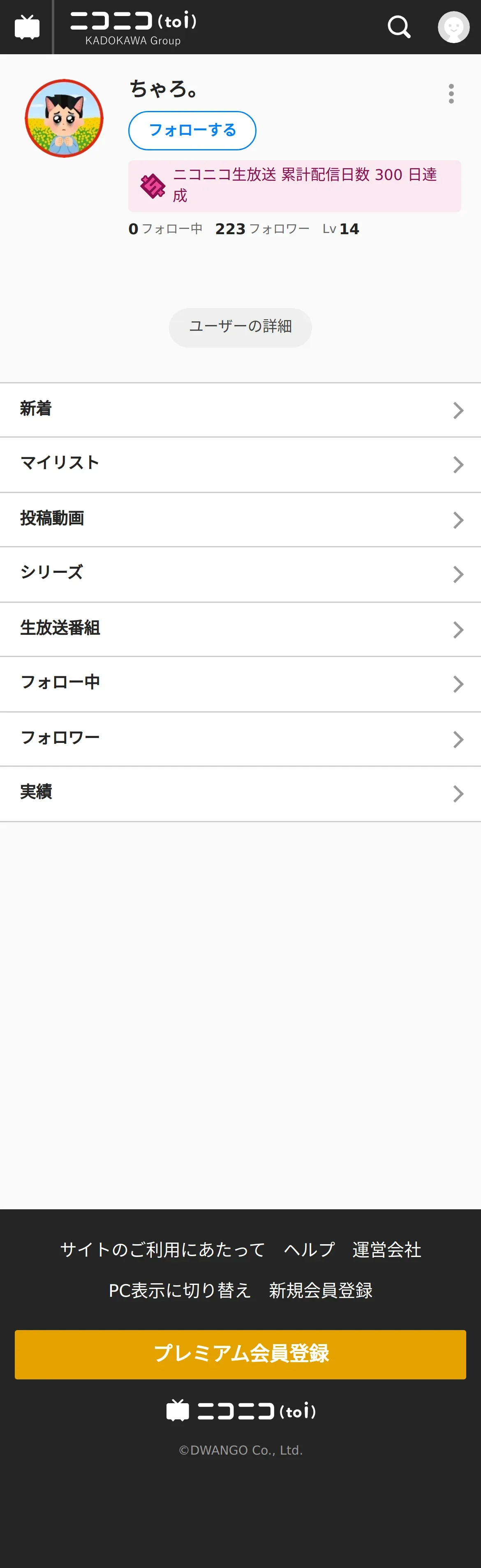Open the マイリスト row chevron

click(x=458, y=465)
